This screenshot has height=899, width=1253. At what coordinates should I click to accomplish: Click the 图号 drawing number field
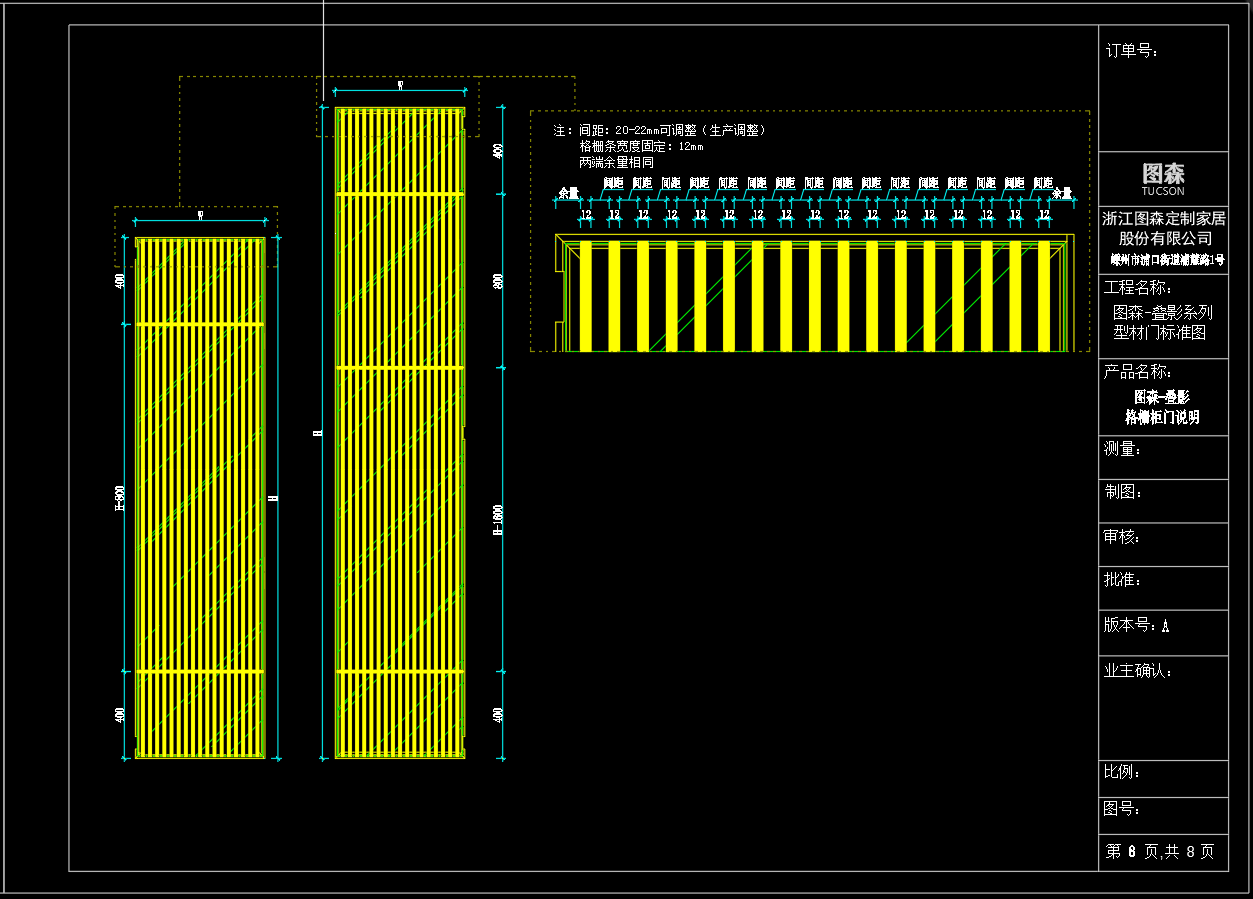(x=1122, y=809)
